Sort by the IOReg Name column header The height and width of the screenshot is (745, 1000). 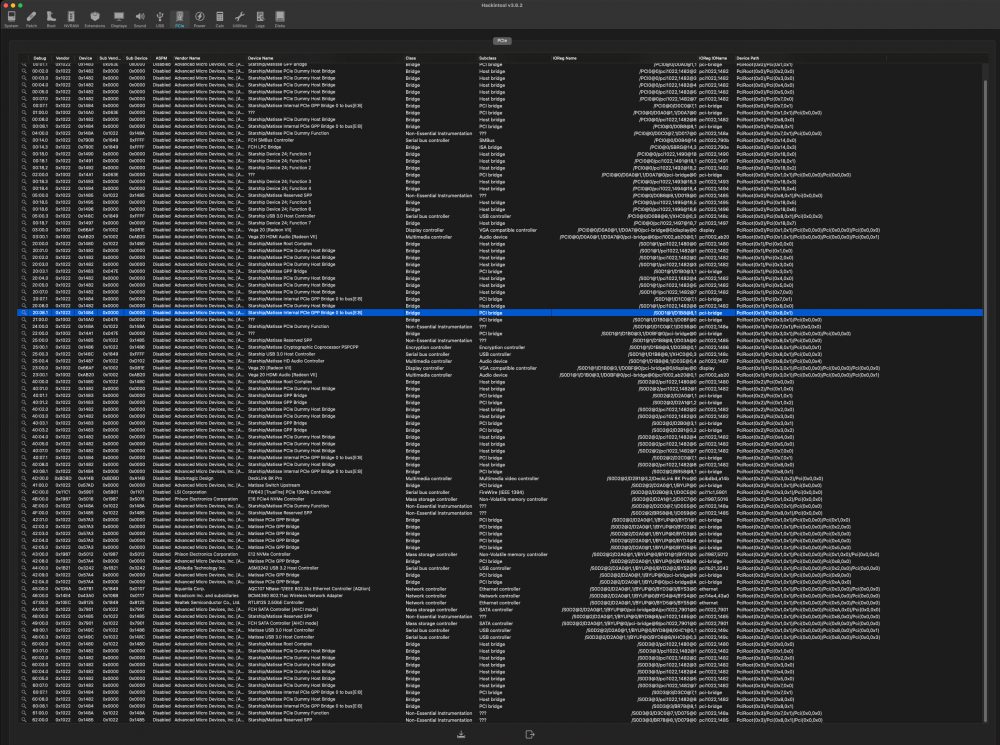tap(624, 58)
